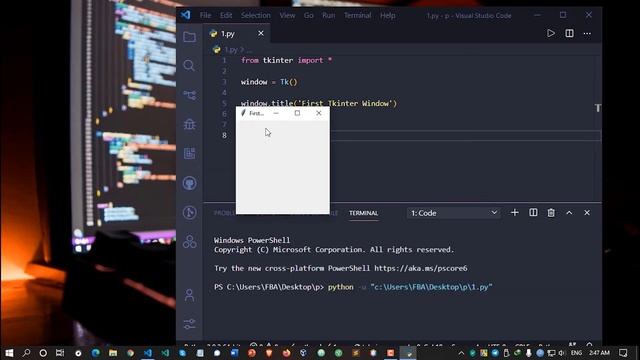Click the python command in terminal
This screenshot has width=640, height=360.
(341, 287)
